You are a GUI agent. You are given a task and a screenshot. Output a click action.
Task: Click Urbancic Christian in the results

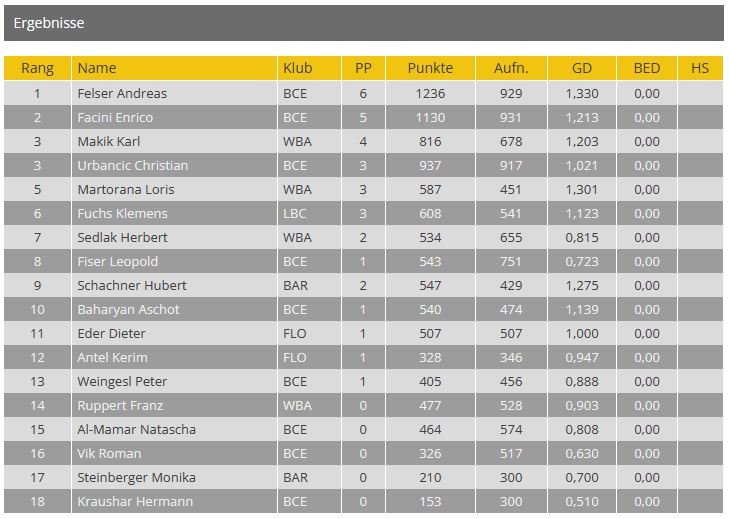tap(133, 166)
